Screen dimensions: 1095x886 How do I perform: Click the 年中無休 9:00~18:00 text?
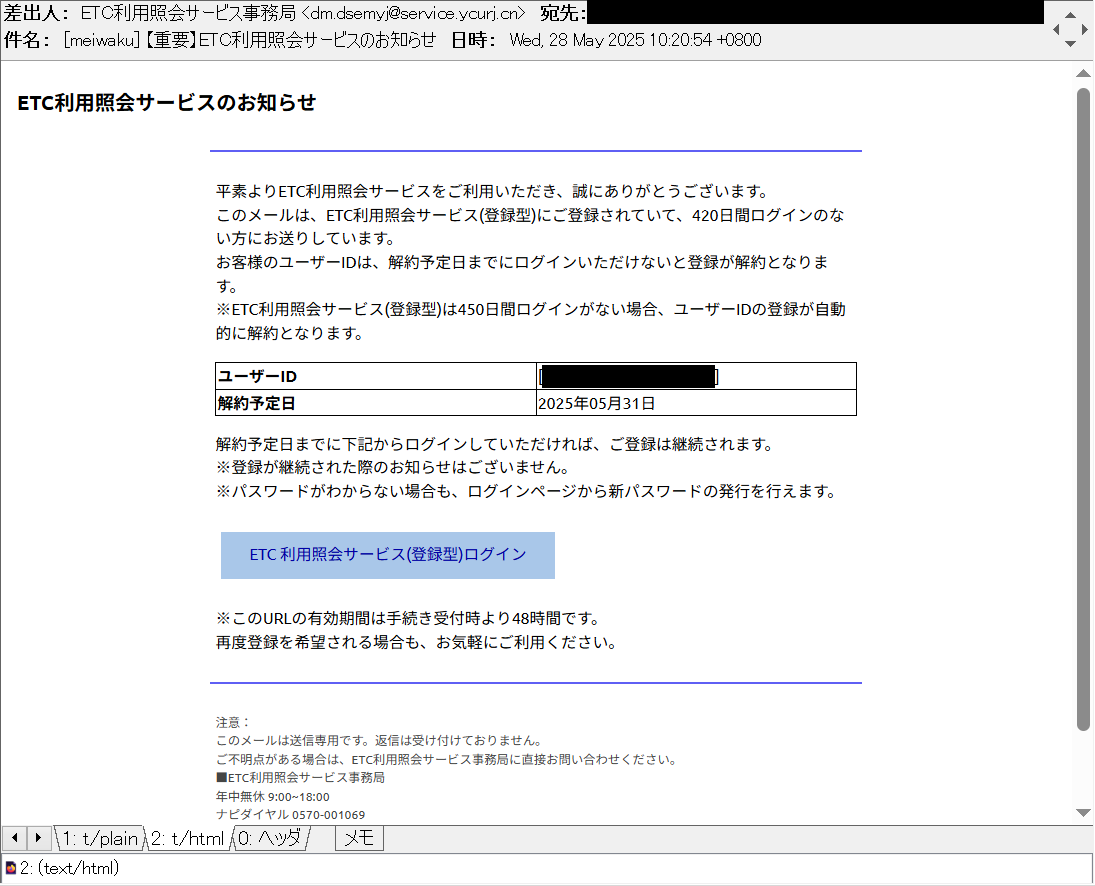[x=272, y=796]
